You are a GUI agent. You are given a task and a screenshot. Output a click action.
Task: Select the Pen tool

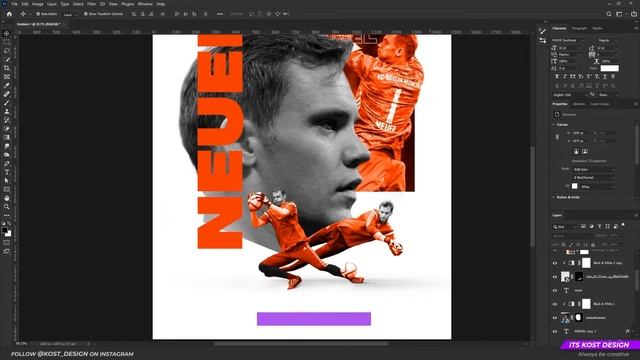pyautogui.click(x=7, y=163)
